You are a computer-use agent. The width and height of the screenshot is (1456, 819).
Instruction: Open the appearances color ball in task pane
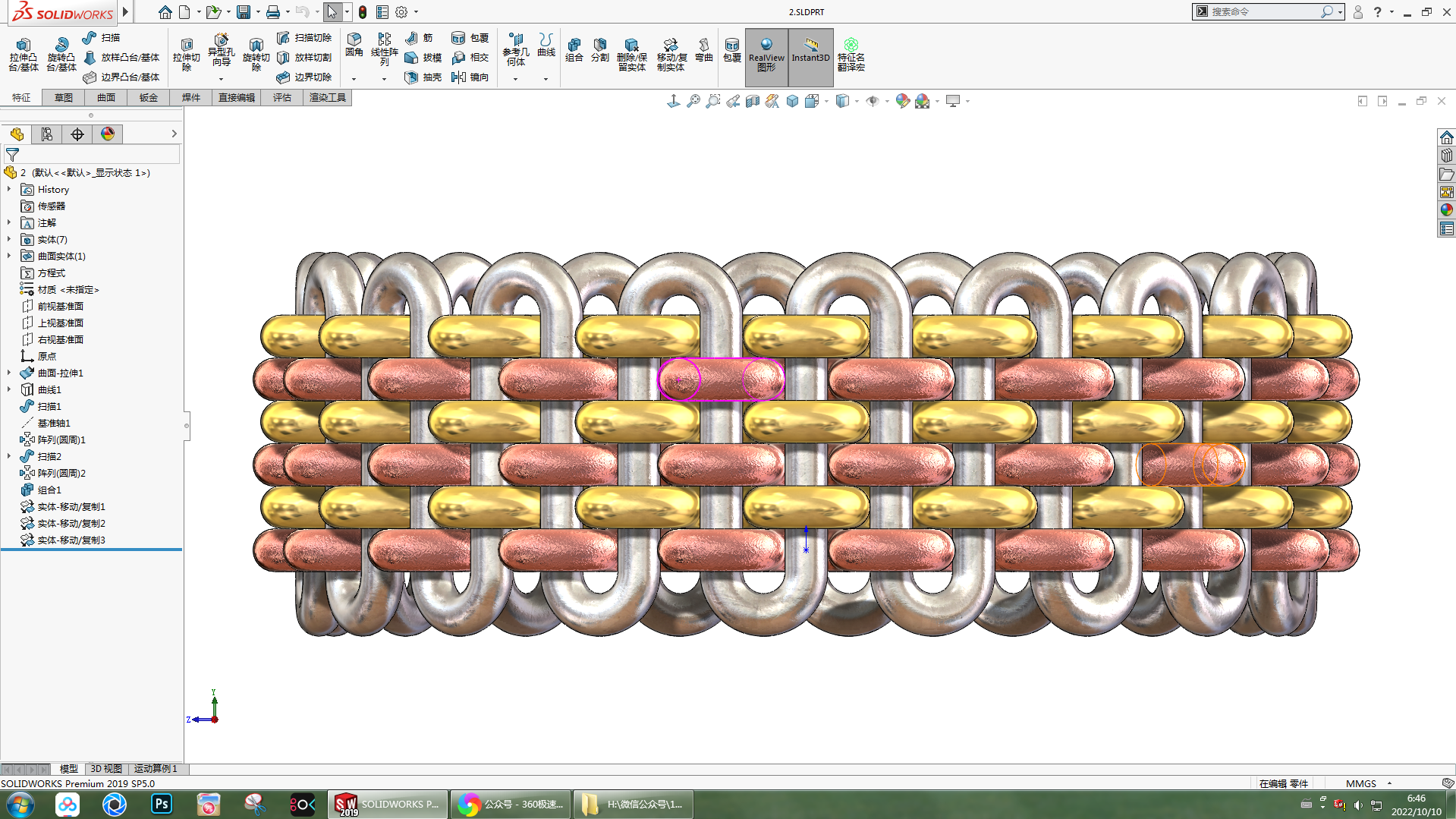pyautogui.click(x=1447, y=209)
